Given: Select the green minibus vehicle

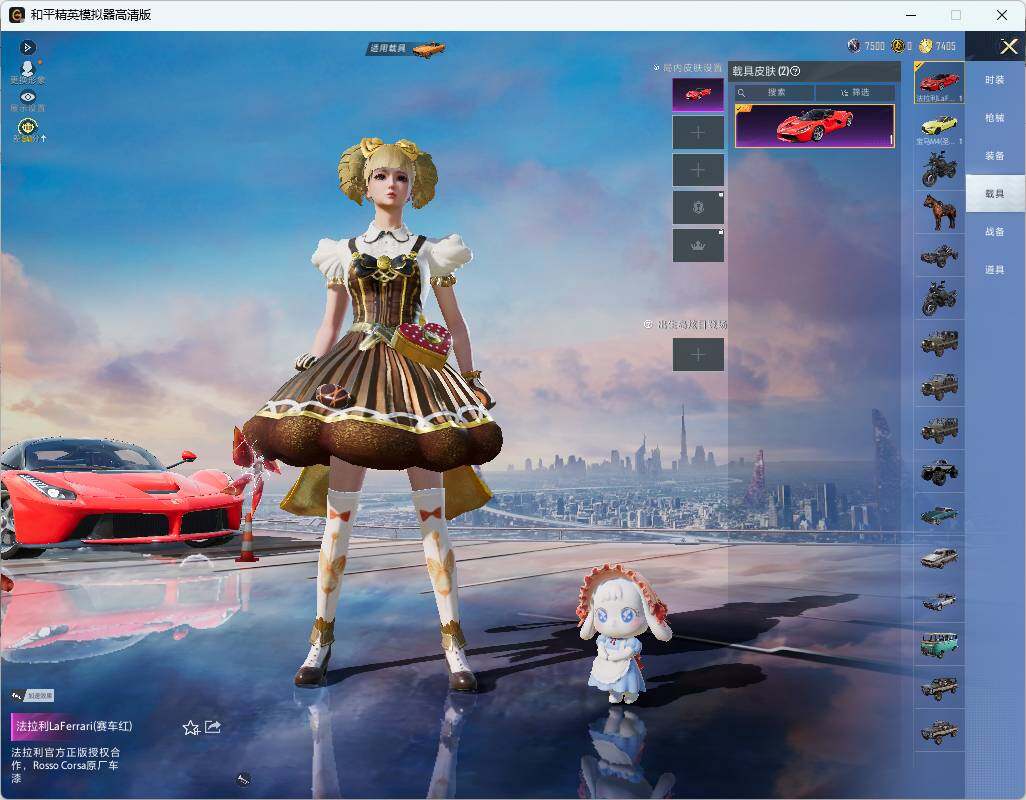Looking at the screenshot, I should coord(939,644).
